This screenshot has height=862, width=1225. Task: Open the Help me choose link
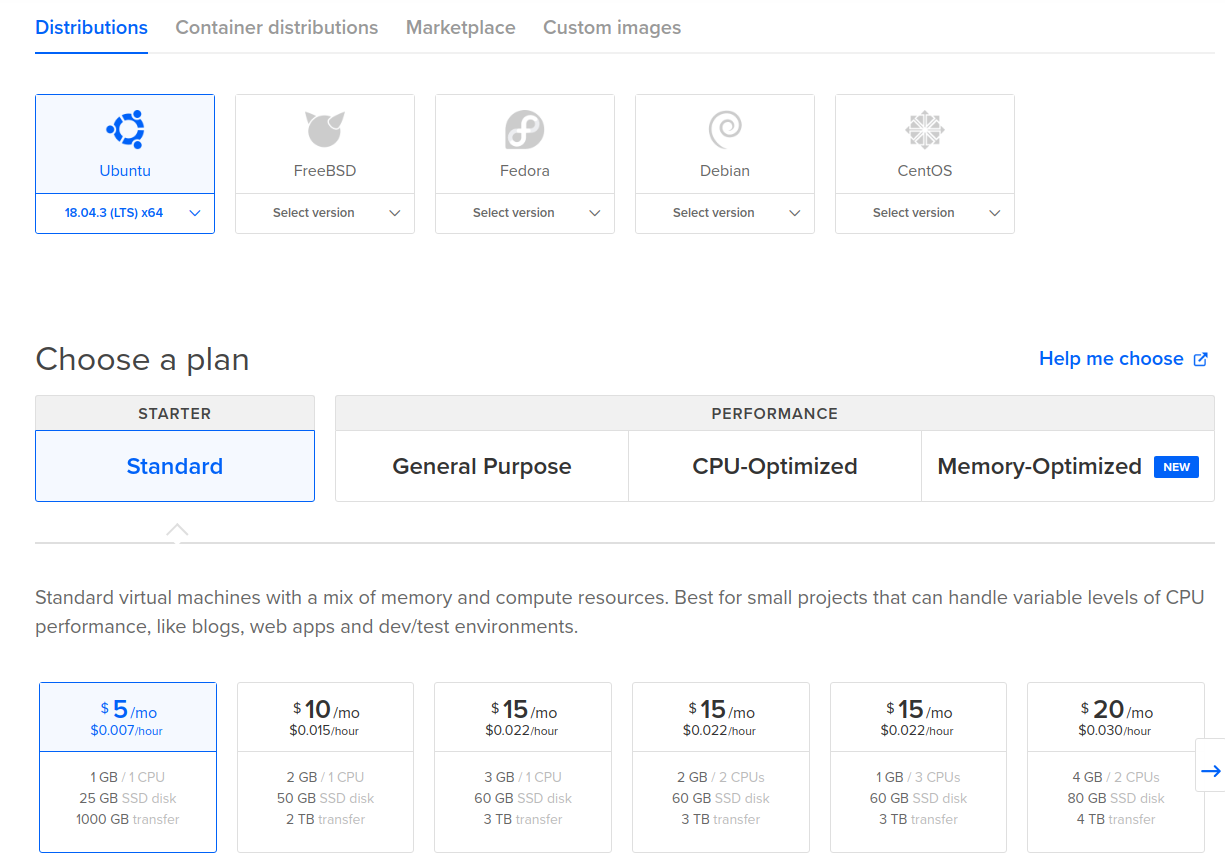(1111, 359)
